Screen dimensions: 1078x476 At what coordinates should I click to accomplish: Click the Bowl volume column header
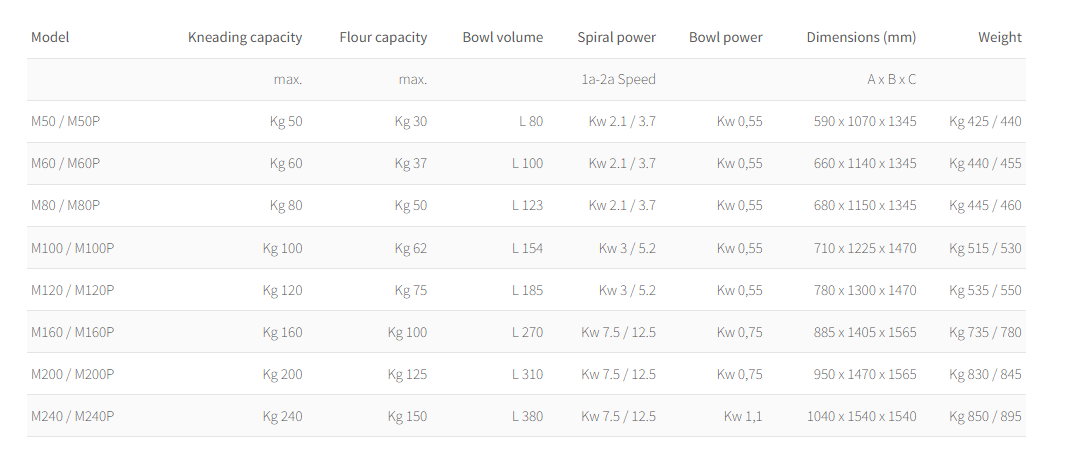tap(502, 38)
